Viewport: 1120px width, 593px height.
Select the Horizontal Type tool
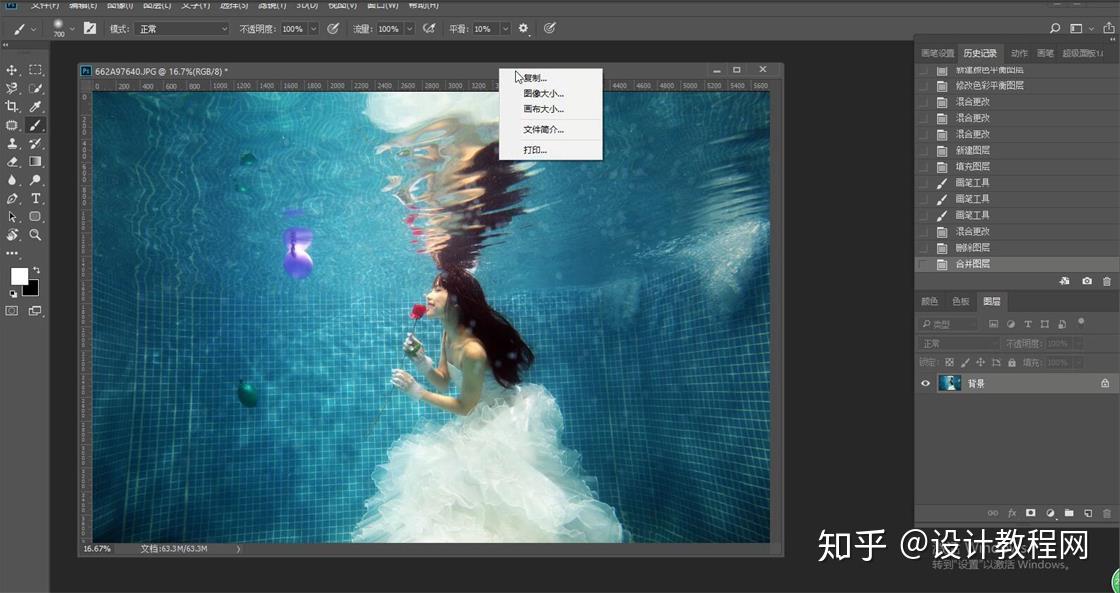(35, 199)
